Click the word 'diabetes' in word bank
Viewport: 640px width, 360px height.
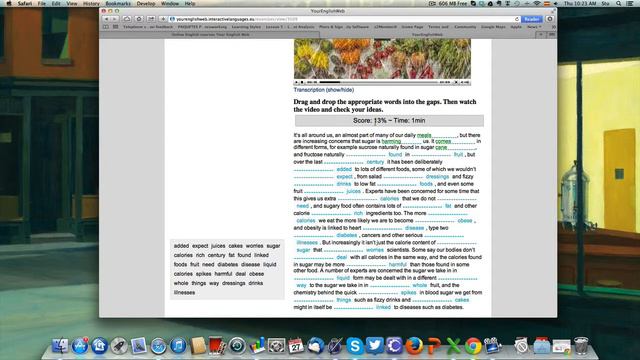click(228, 264)
